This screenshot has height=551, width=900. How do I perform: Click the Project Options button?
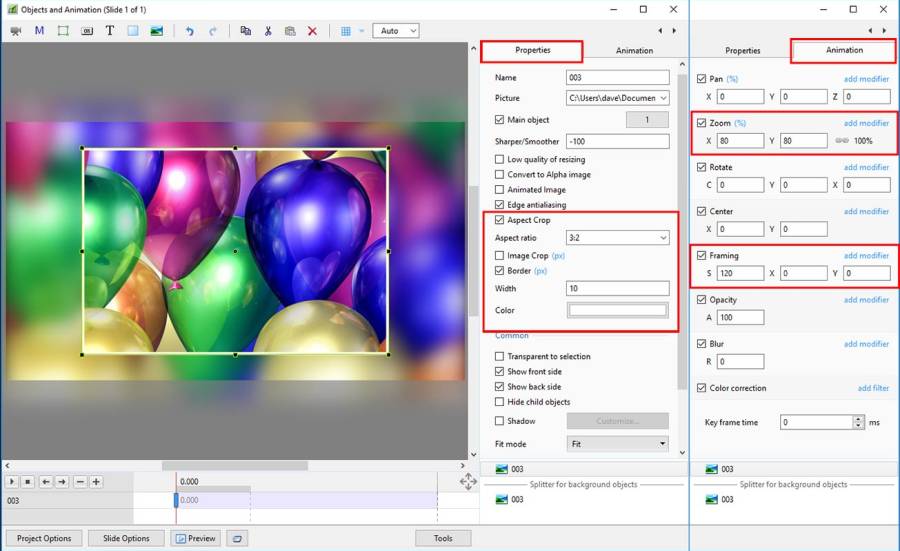tap(45, 538)
